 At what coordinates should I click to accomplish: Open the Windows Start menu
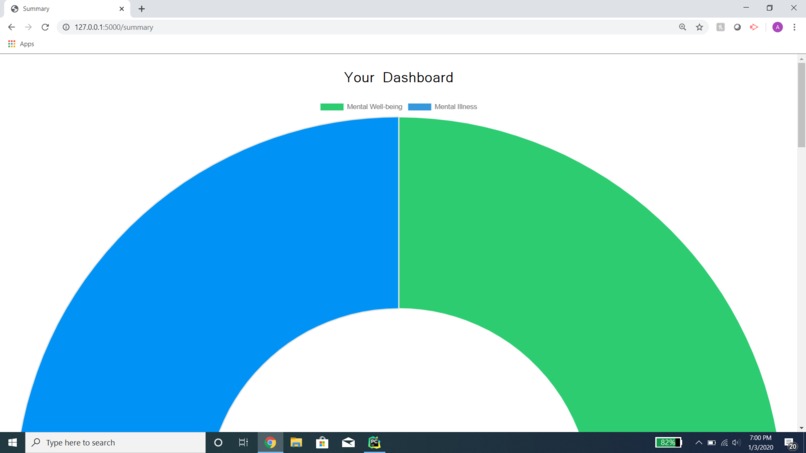tap(12, 442)
